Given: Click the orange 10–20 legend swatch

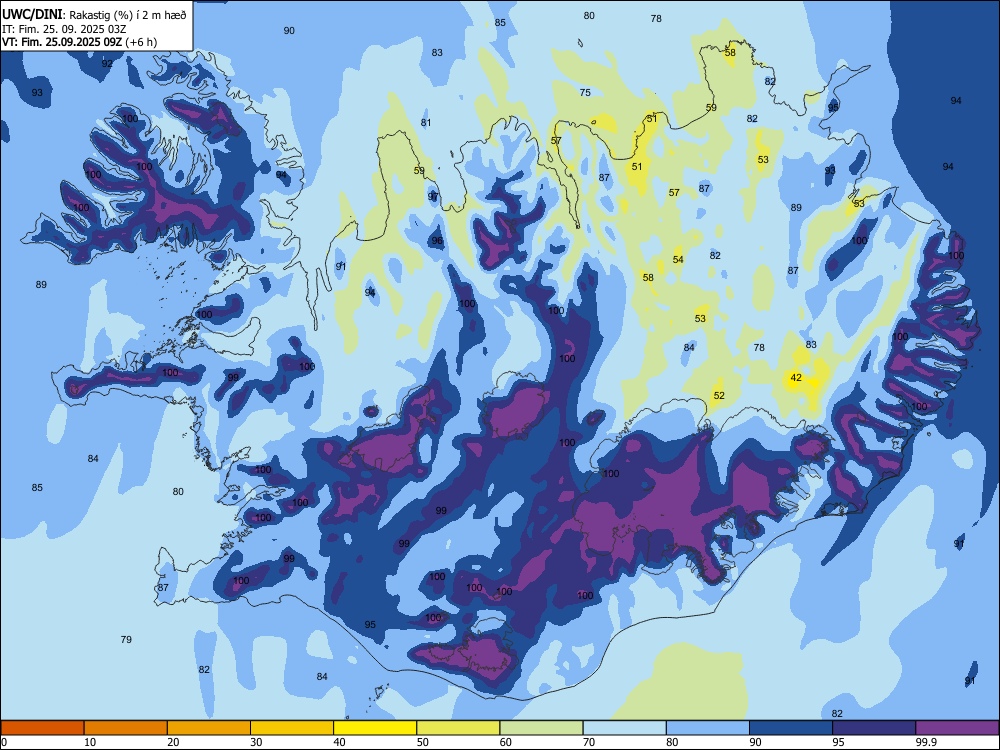Looking at the screenshot, I should (126, 728).
